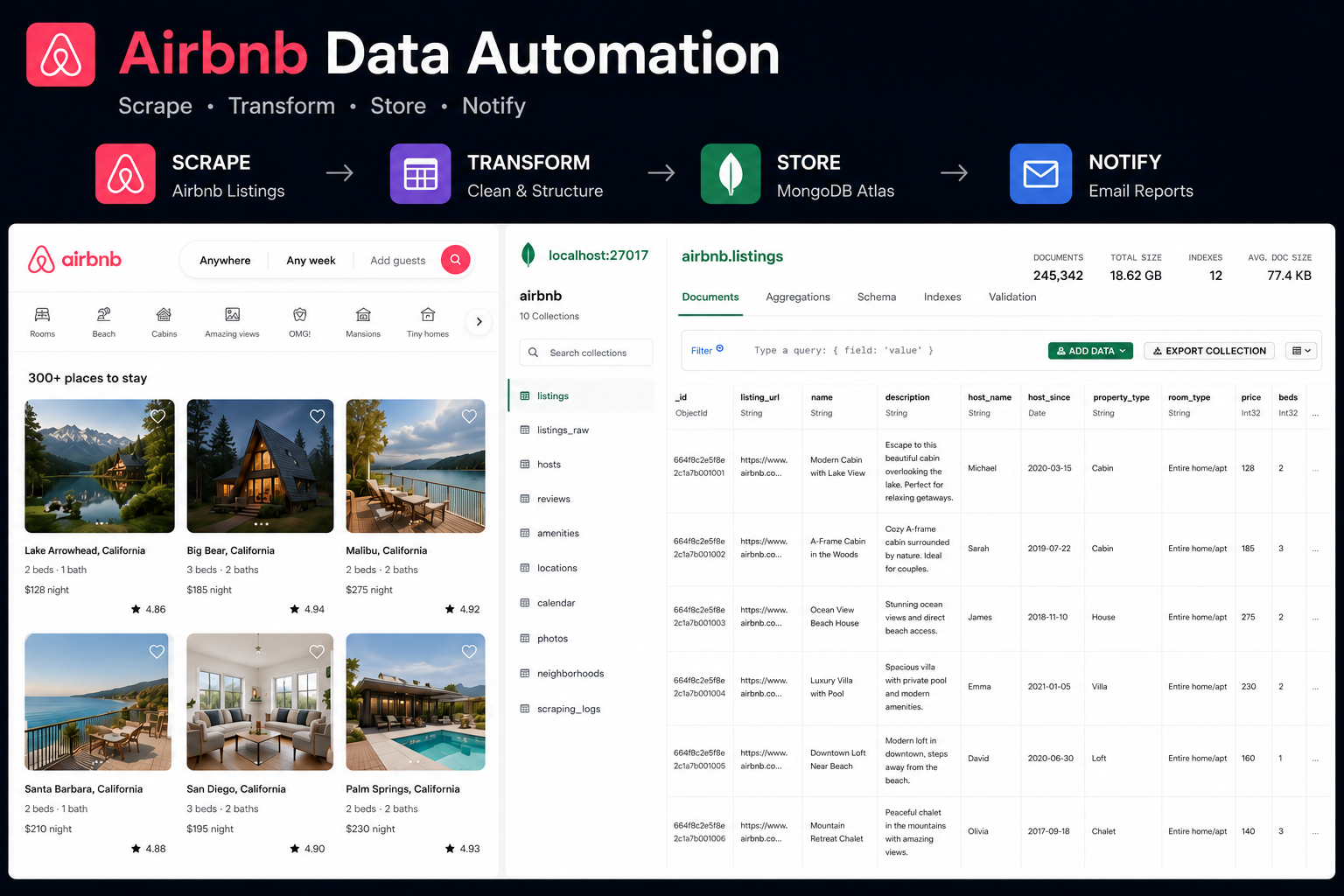Open the Palm Springs pool photo

[x=416, y=702]
